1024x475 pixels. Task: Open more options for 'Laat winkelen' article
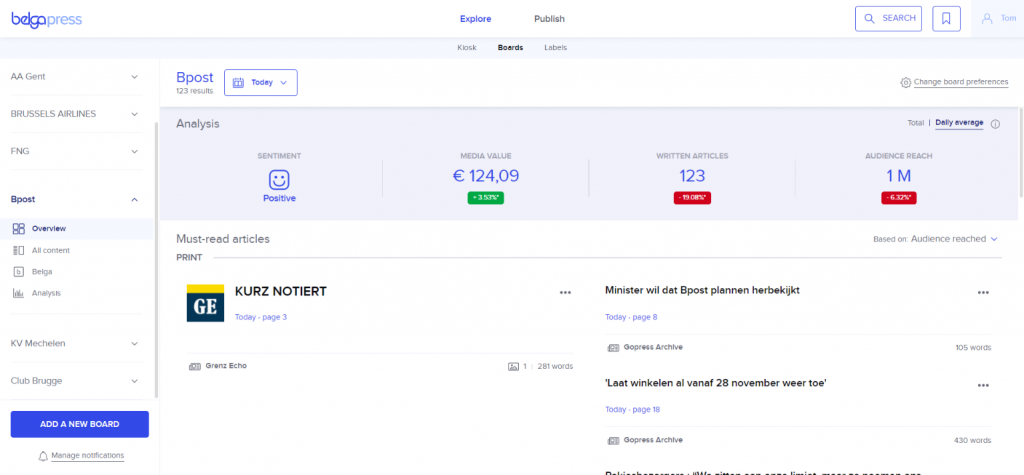984,385
